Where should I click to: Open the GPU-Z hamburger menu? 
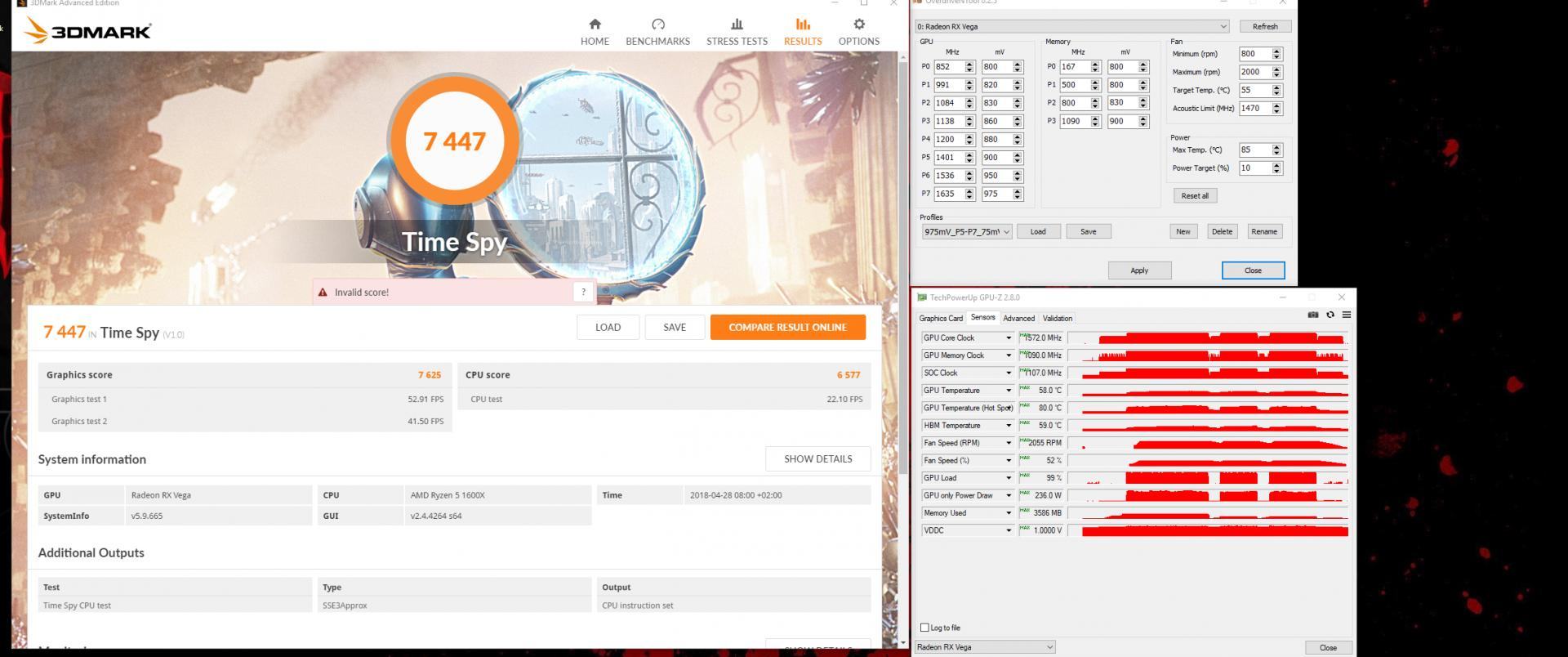[x=1347, y=315]
